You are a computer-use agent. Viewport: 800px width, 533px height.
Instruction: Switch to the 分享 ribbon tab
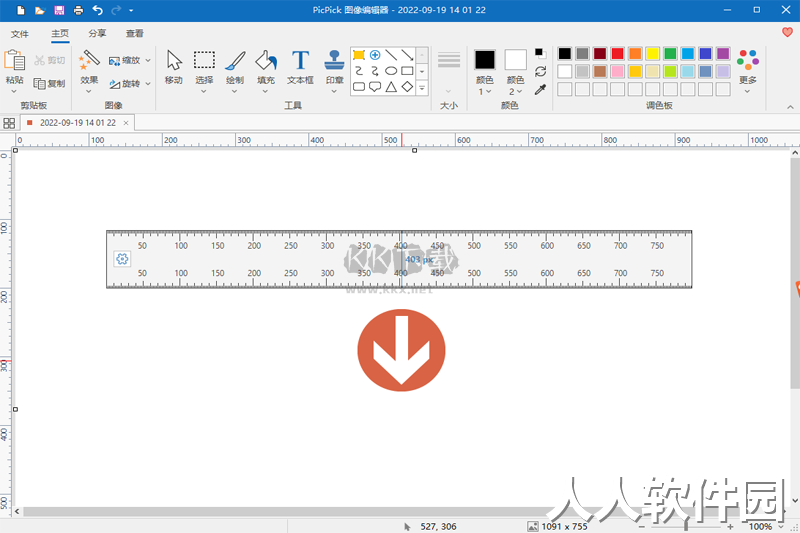(x=97, y=33)
